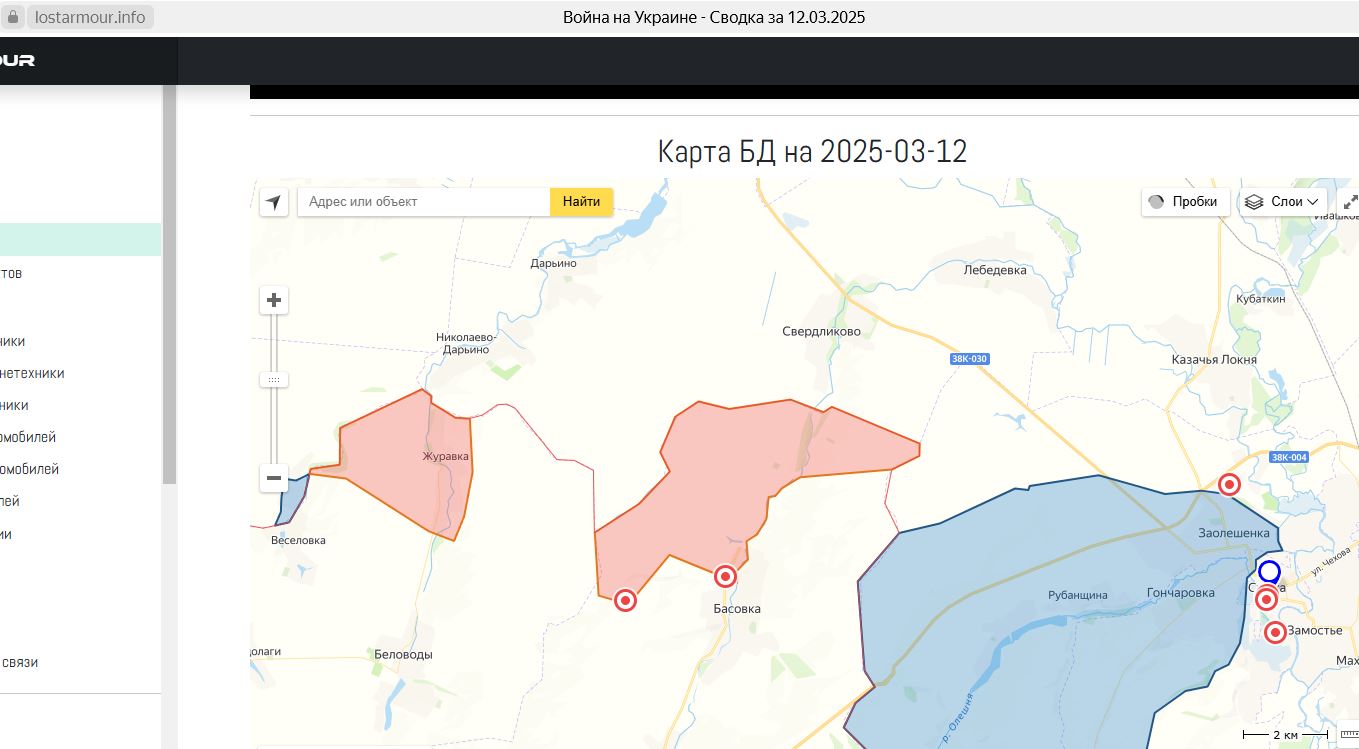Image resolution: width=1359 pixels, height=749 pixels.
Task: Click the blue circle map marker
Action: (x=1269, y=571)
